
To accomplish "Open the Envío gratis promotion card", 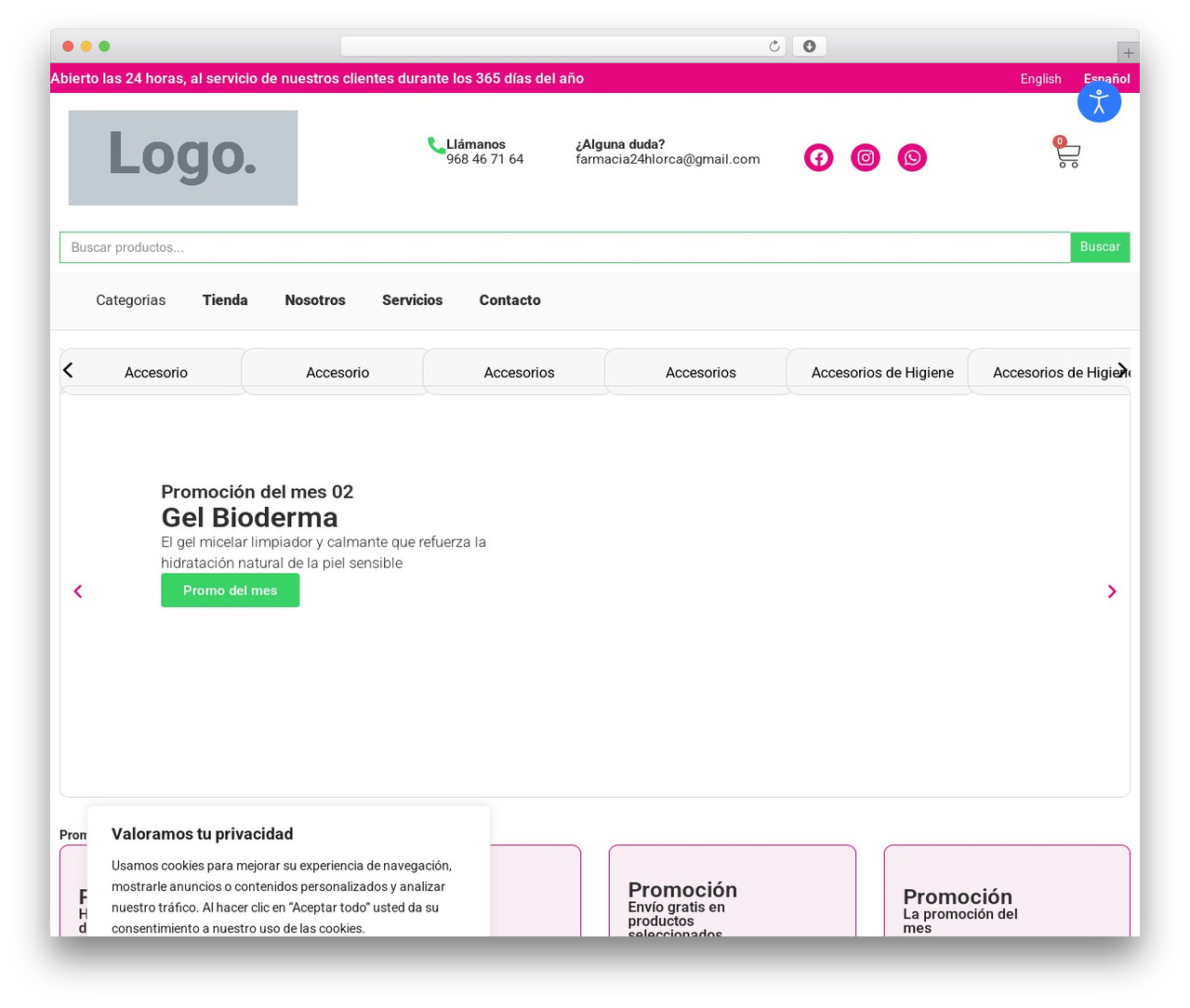I will tap(732, 891).
